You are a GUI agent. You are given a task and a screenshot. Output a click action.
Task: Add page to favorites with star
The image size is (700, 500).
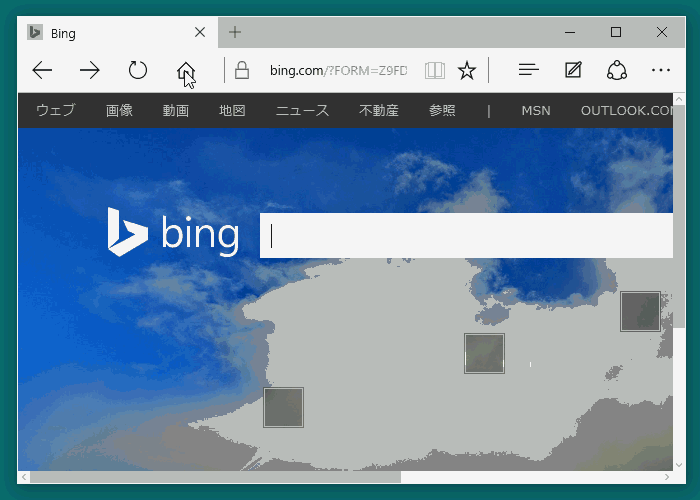(x=467, y=71)
